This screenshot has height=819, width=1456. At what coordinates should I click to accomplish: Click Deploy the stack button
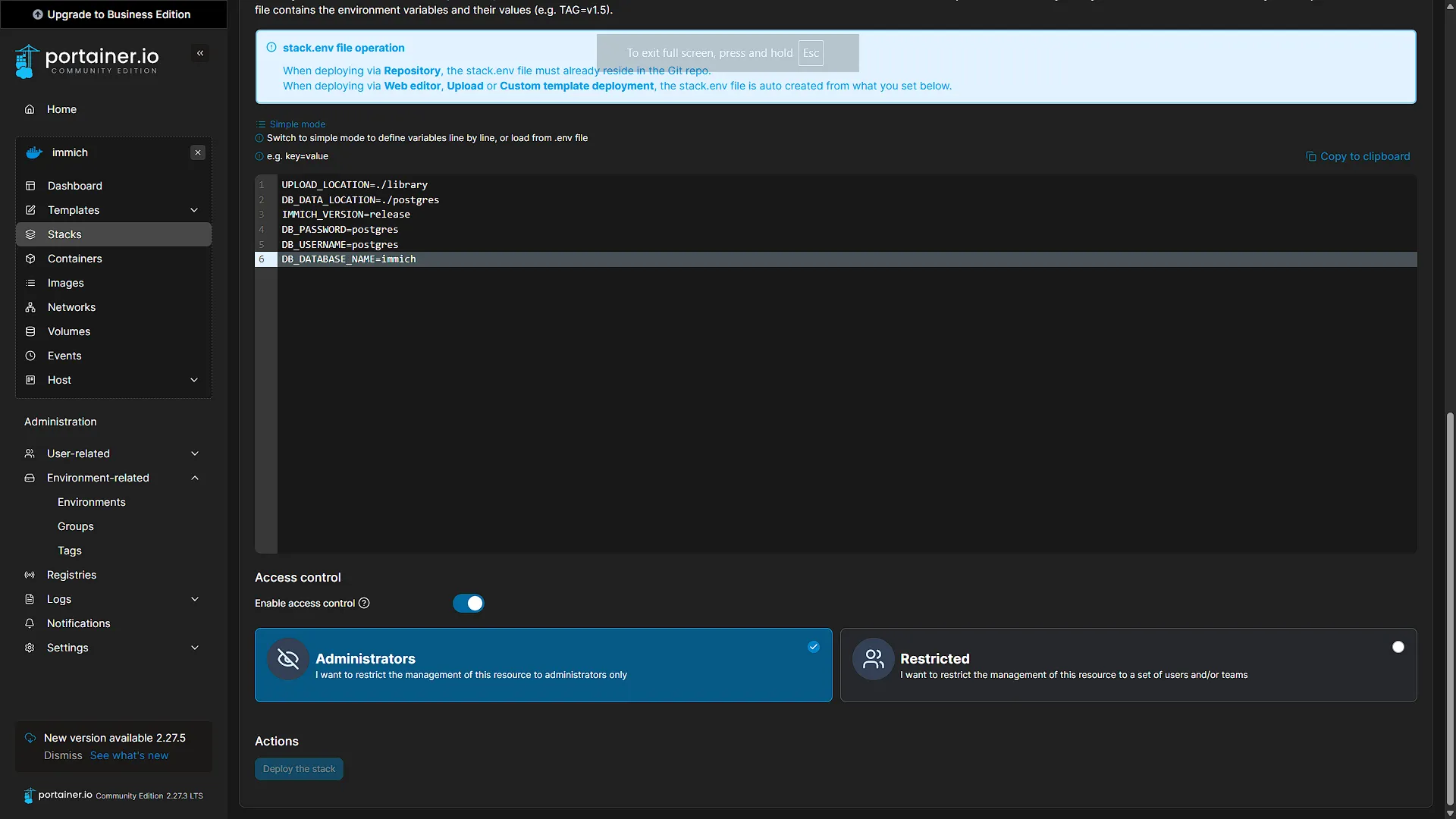[299, 769]
